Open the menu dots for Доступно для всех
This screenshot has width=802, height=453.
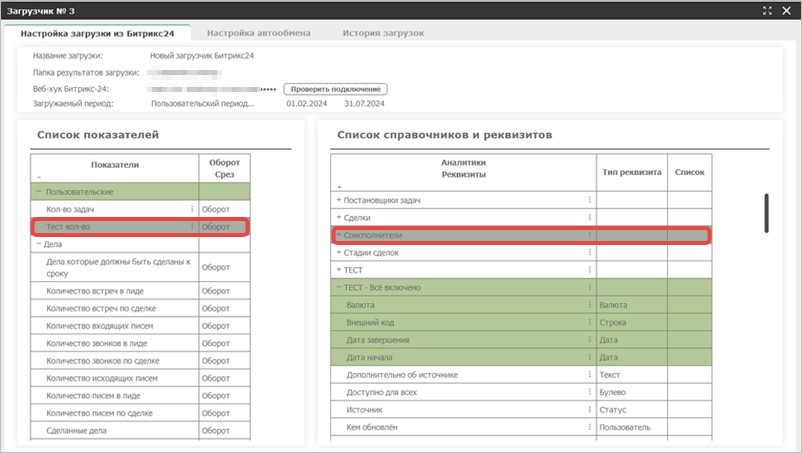pos(590,392)
